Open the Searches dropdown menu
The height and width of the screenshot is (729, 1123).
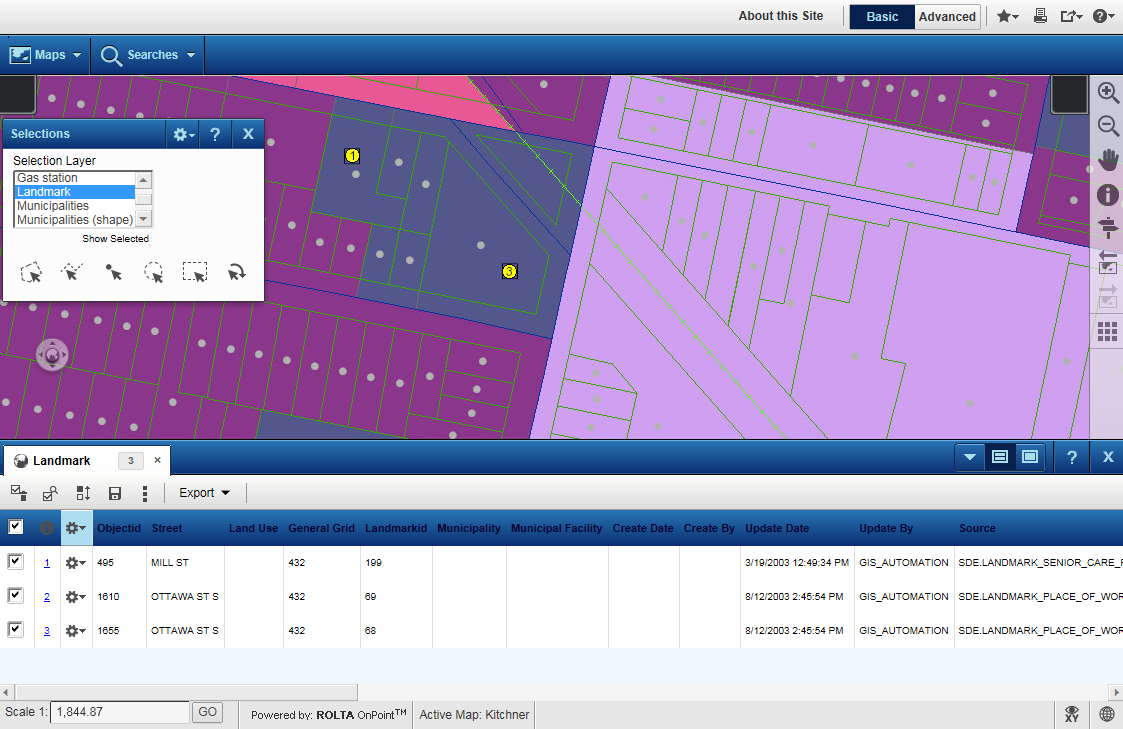[x=148, y=55]
